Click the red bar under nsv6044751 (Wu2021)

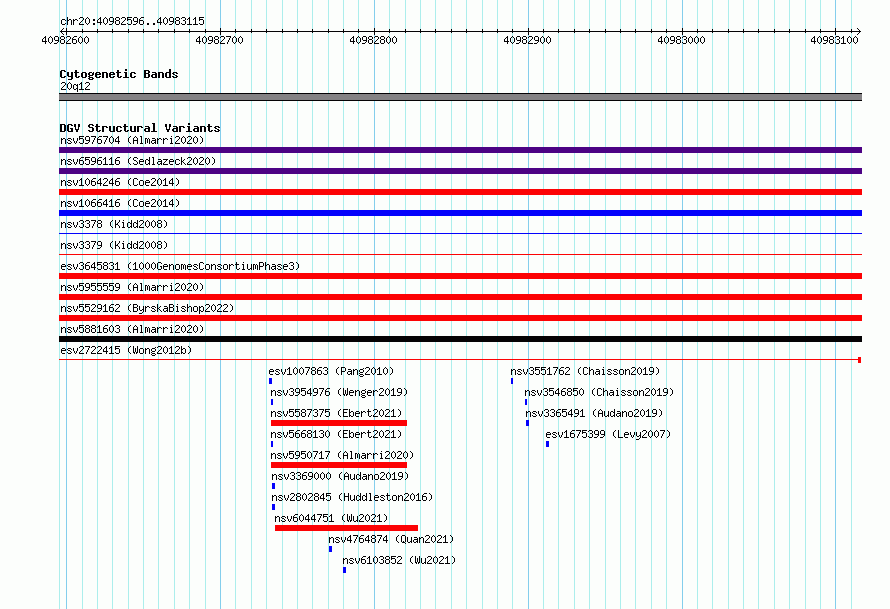pos(346,528)
